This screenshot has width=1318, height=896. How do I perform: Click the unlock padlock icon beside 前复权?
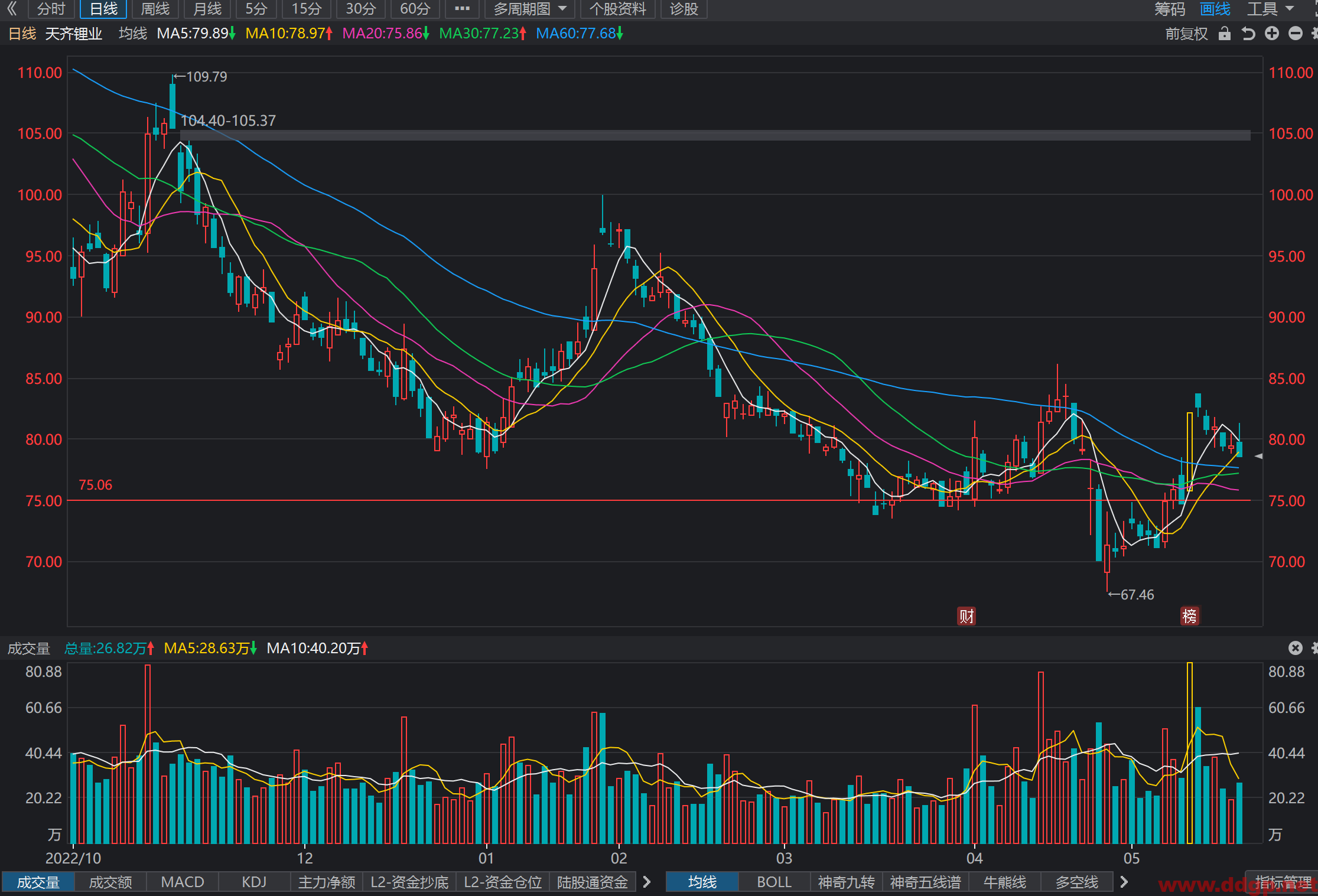coord(1224,34)
